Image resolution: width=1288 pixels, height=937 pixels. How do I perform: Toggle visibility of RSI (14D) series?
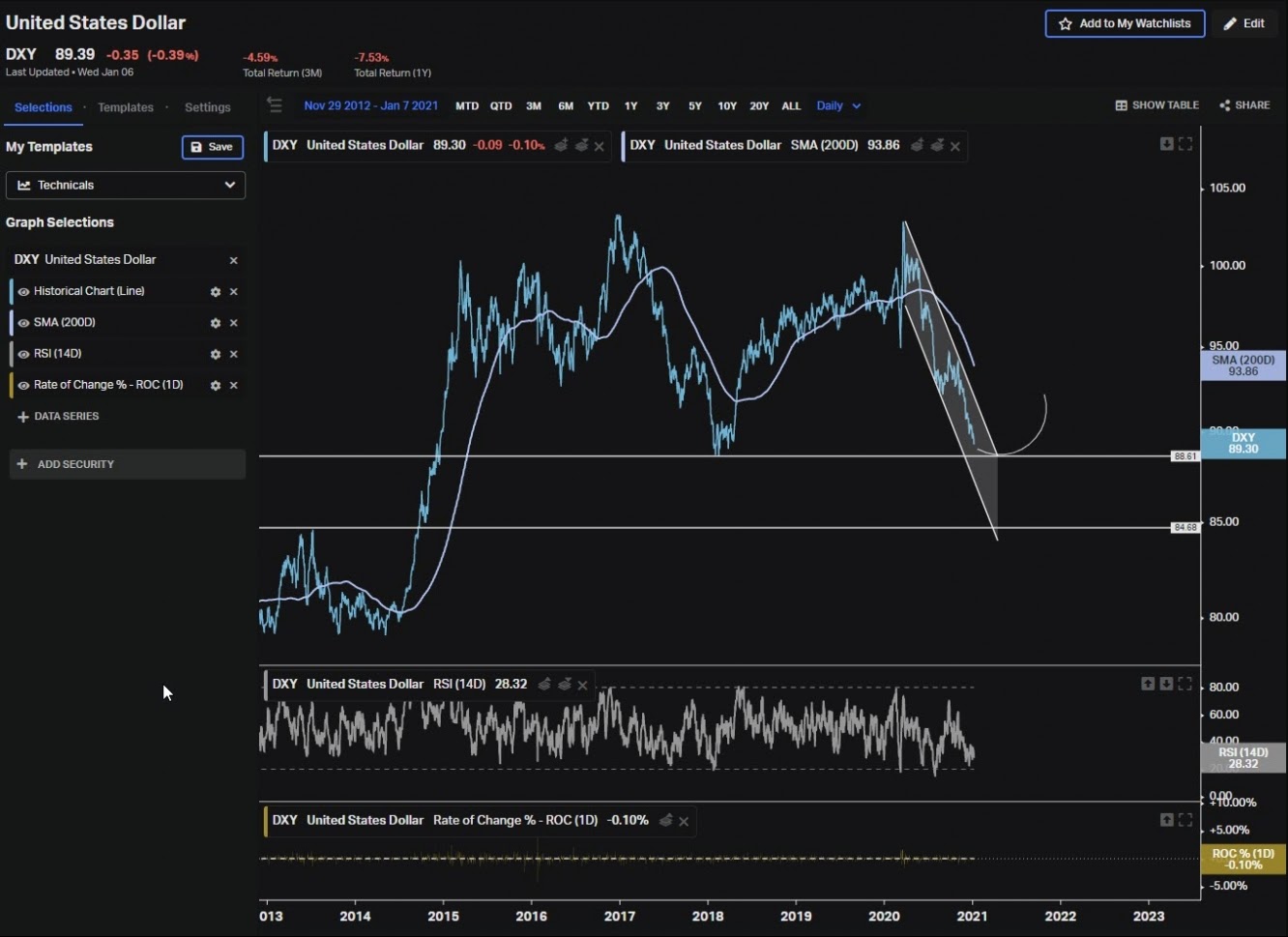(23, 354)
